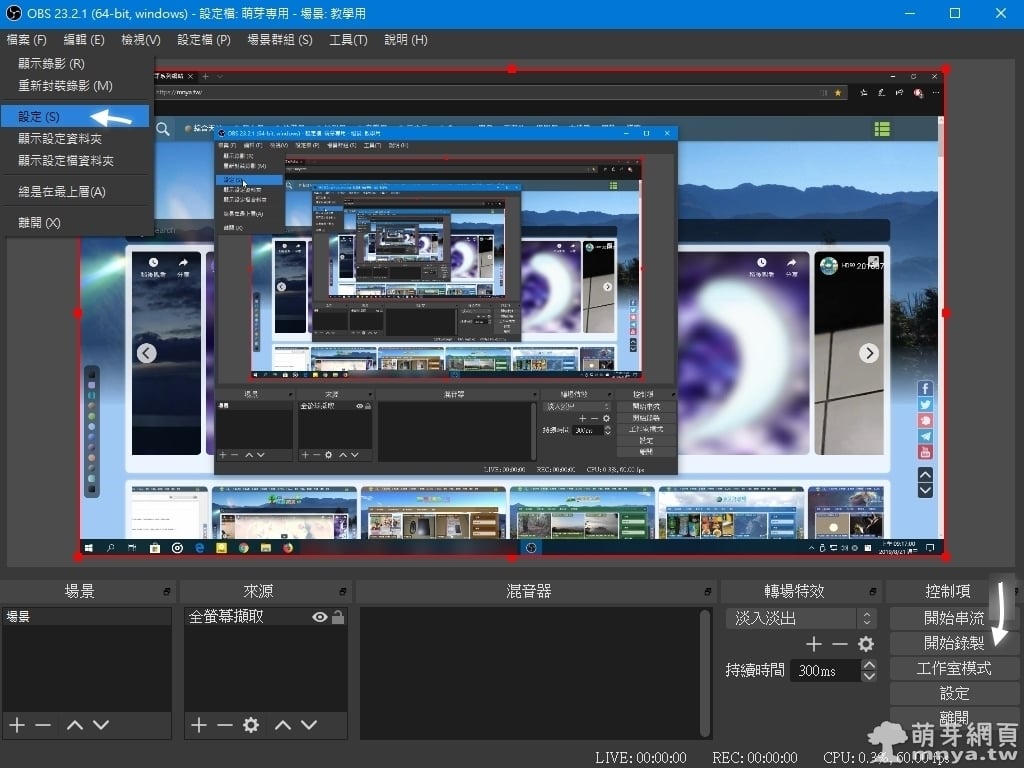Select the 場景 item in scenes list
The width and height of the screenshot is (1024, 768).
click(x=87, y=616)
